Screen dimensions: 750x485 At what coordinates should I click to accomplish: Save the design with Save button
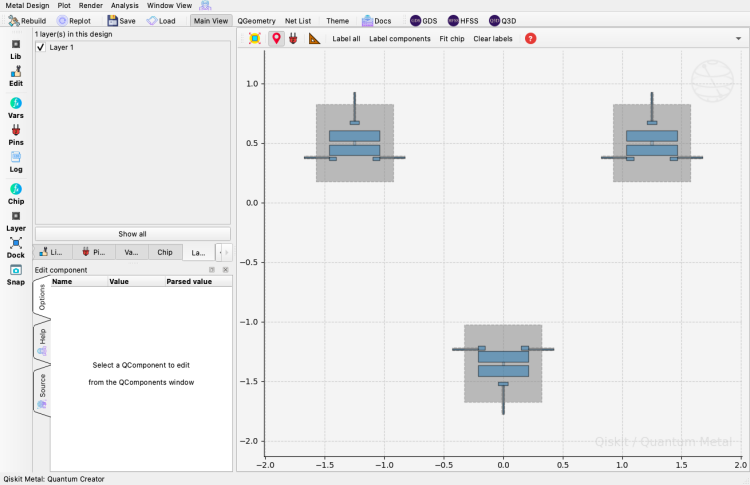(x=121, y=21)
